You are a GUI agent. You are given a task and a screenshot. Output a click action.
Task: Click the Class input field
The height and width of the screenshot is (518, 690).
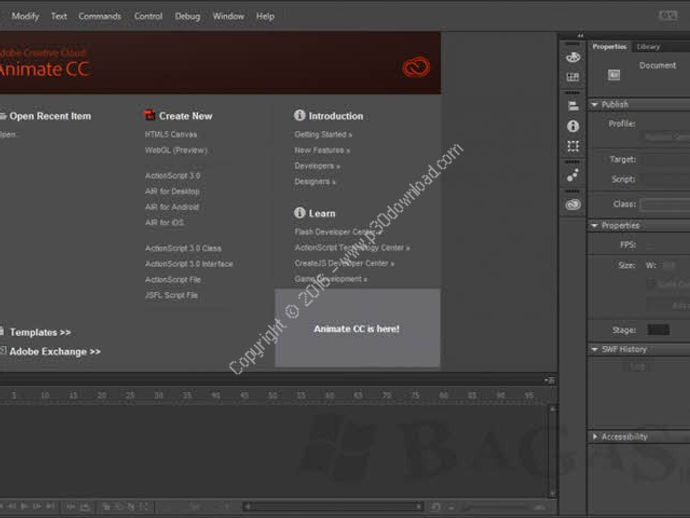click(665, 205)
